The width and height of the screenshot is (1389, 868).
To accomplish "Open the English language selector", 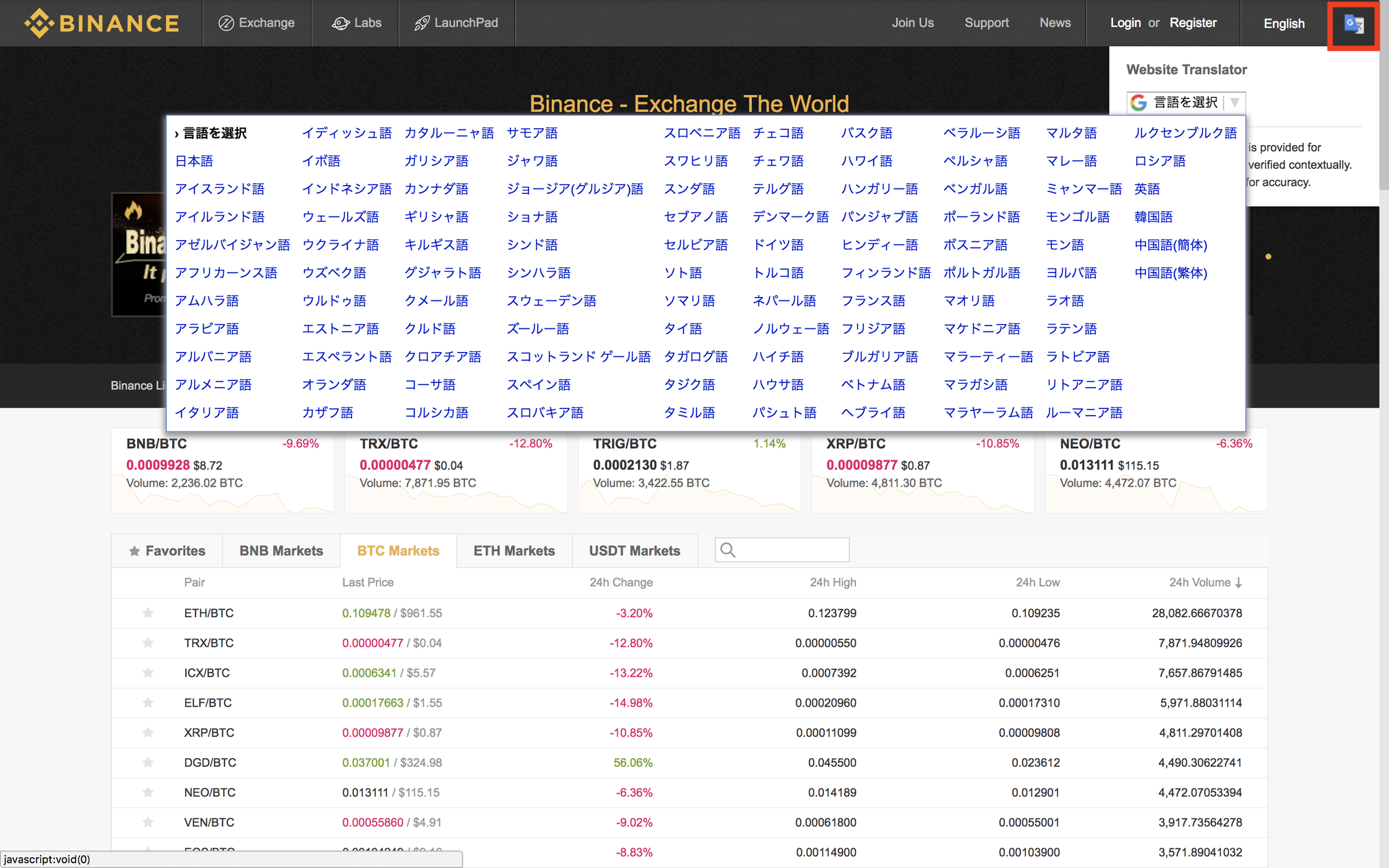I will (x=1284, y=23).
